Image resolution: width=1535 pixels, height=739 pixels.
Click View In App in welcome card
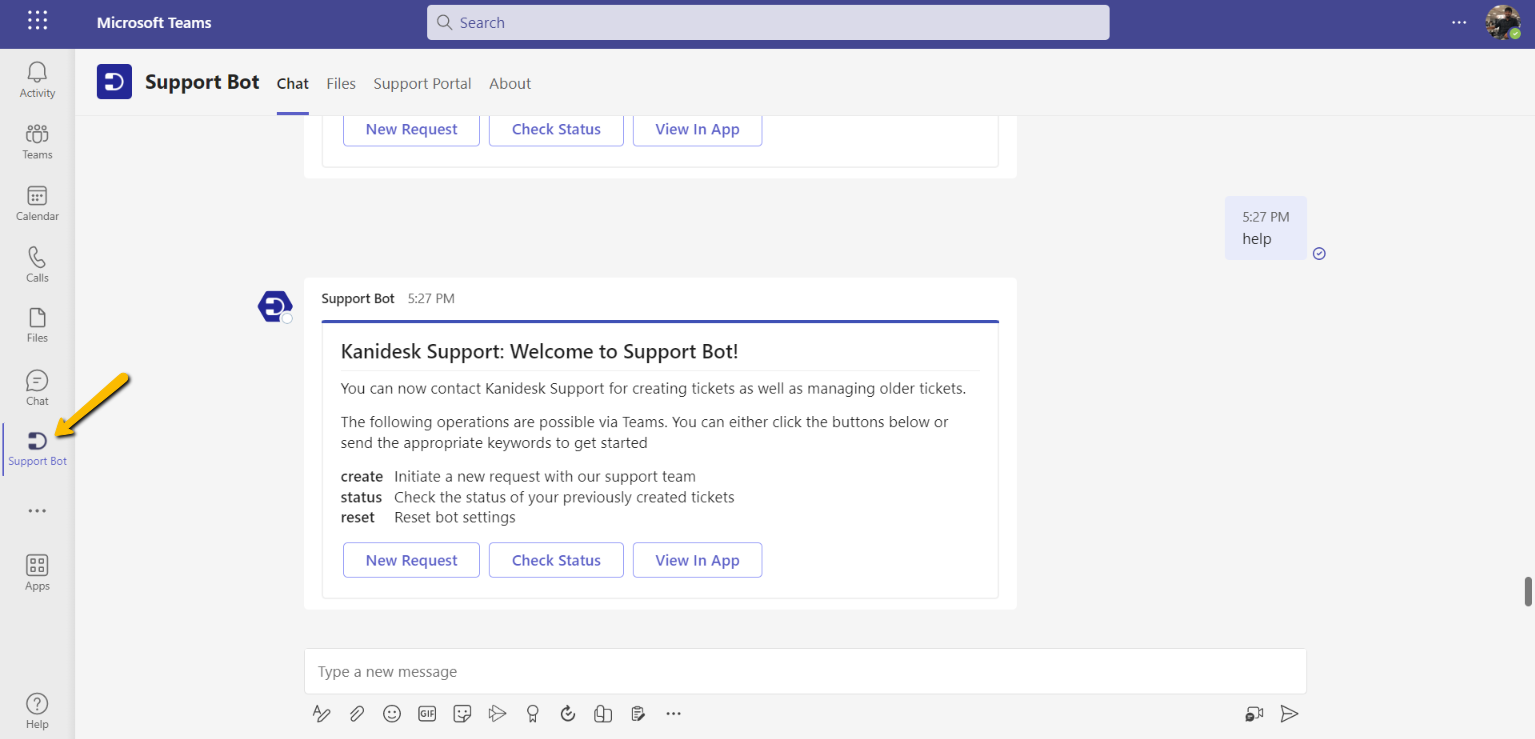(697, 560)
